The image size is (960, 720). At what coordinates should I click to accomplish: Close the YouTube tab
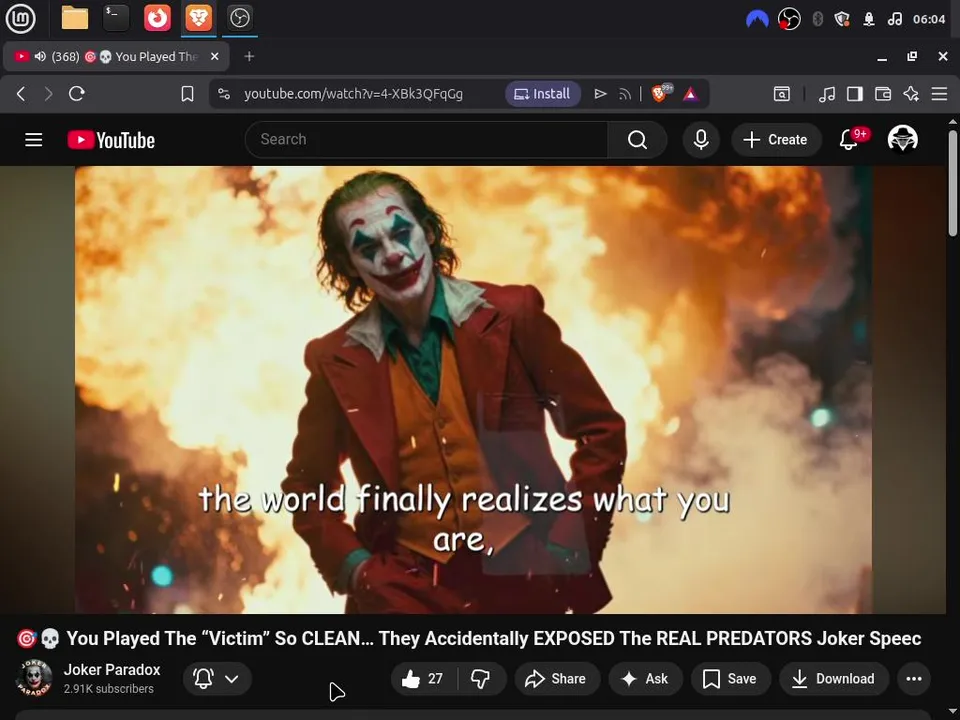pos(215,56)
